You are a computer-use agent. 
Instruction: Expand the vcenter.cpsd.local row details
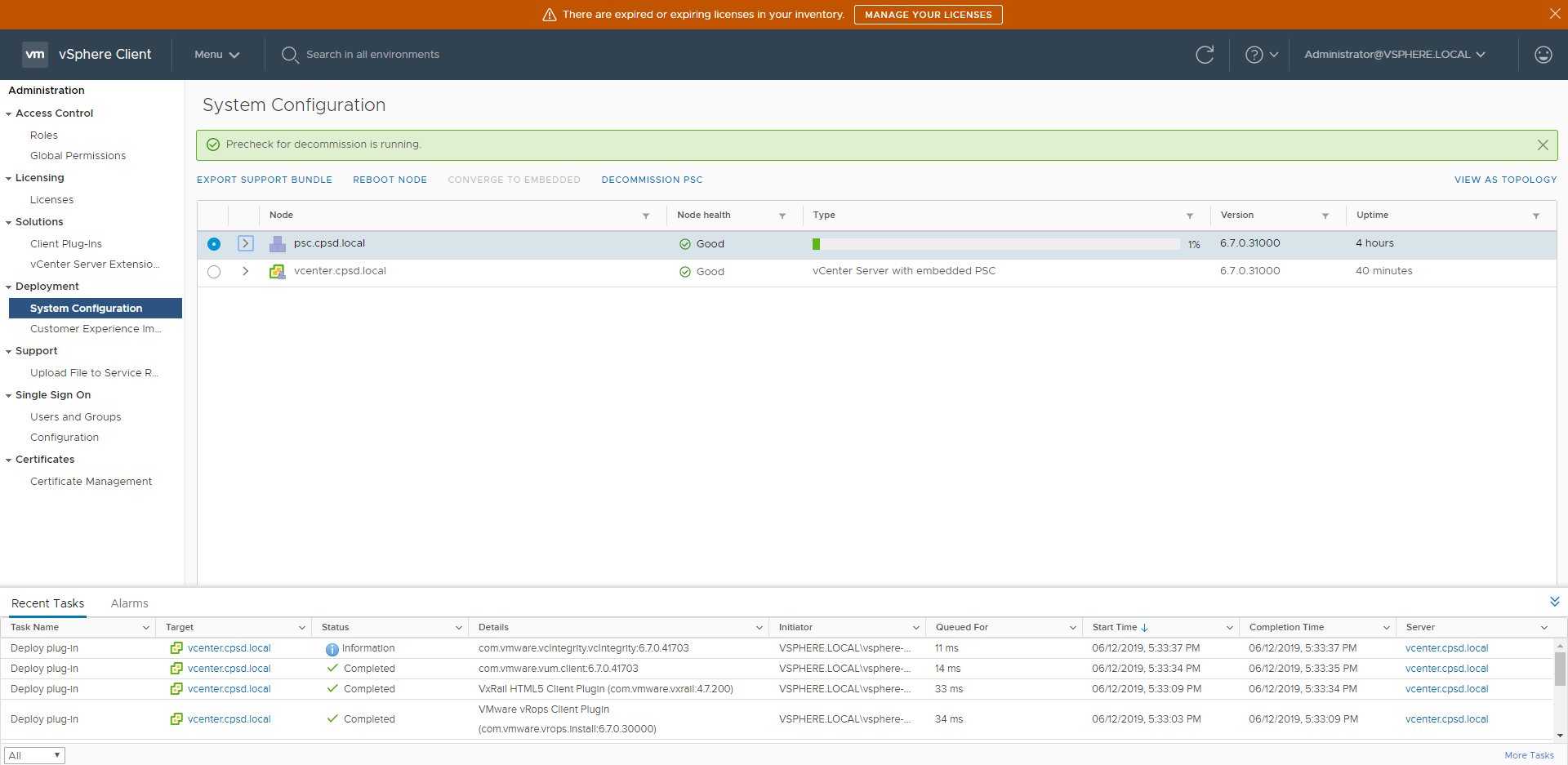[x=245, y=271]
